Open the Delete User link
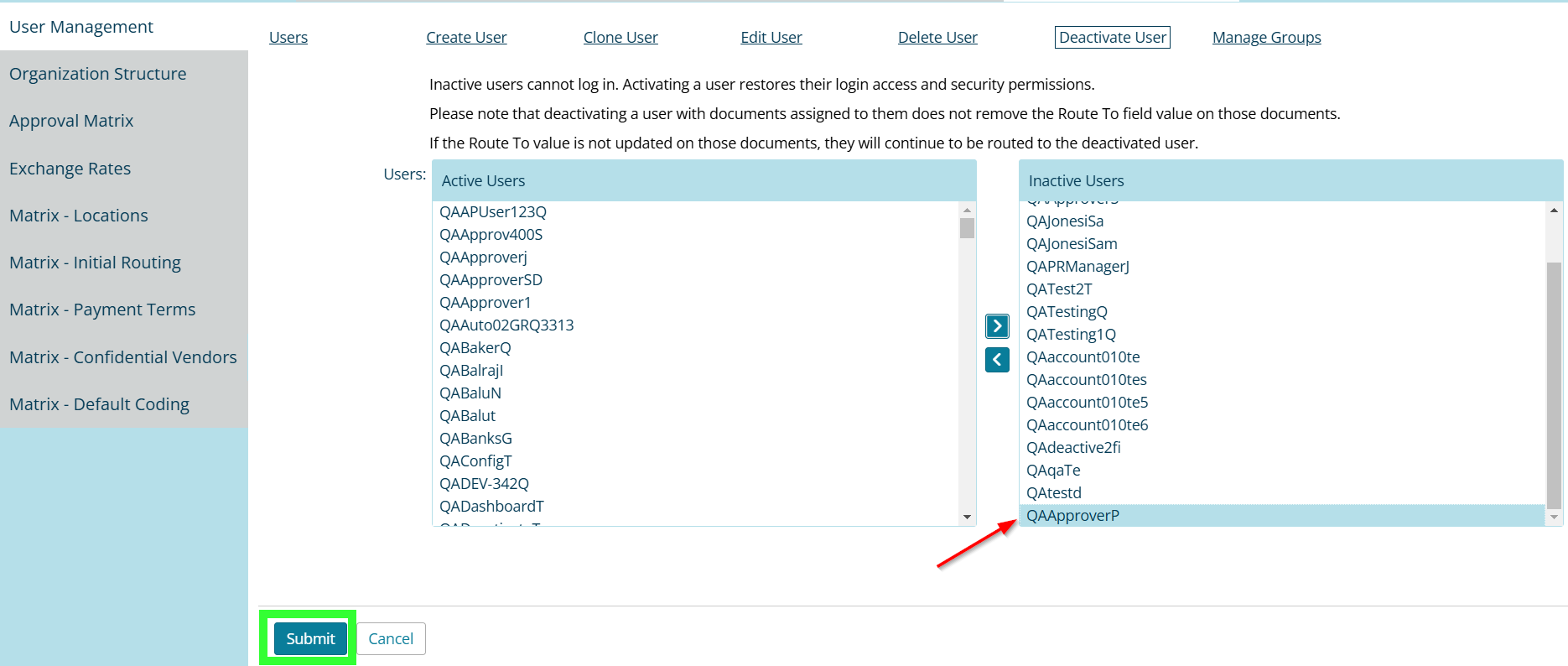Screen dimensions: 1568x666 (x=937, y=38)
